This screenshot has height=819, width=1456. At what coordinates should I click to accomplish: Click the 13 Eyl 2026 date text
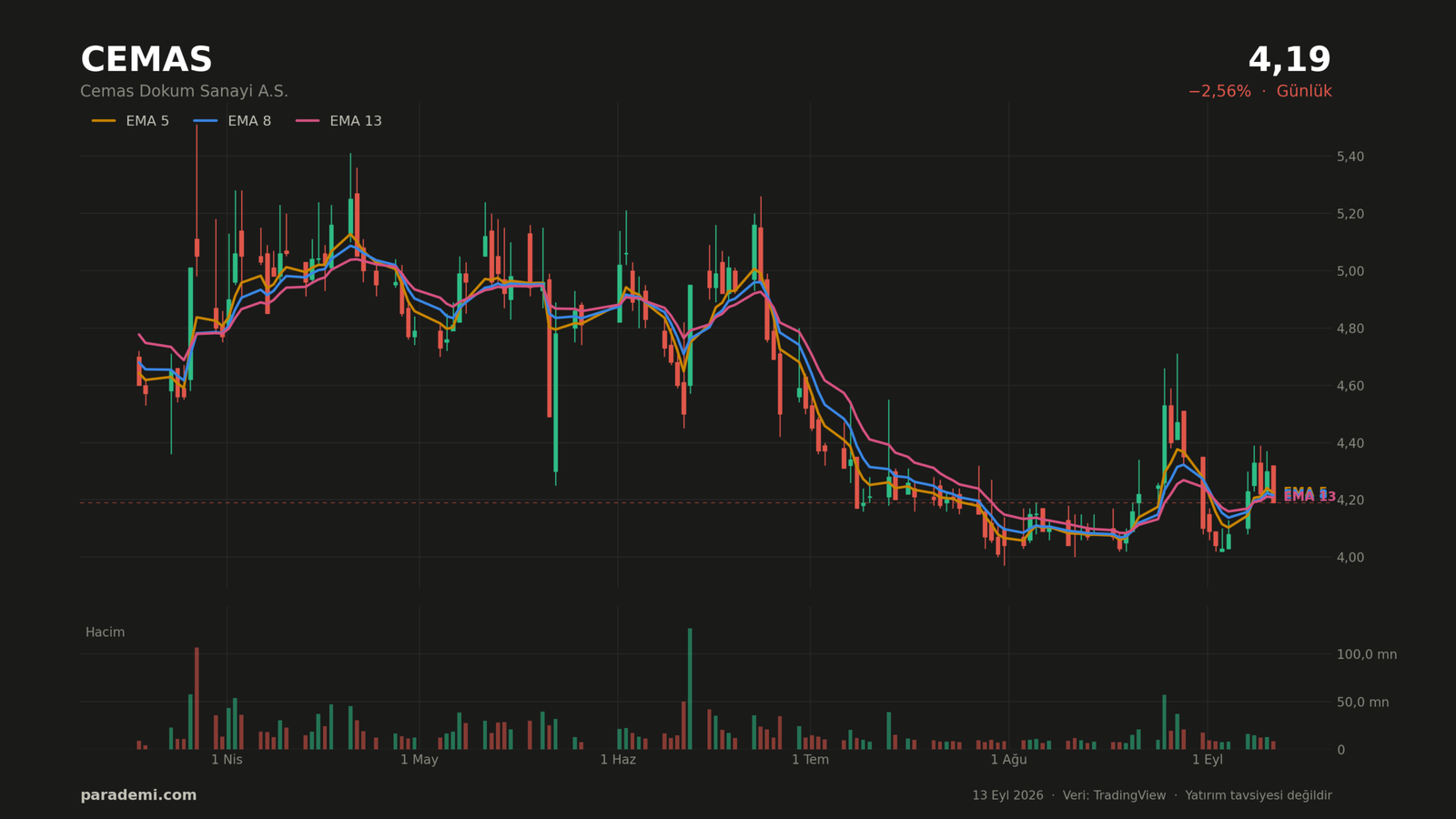coord(1007,795)
